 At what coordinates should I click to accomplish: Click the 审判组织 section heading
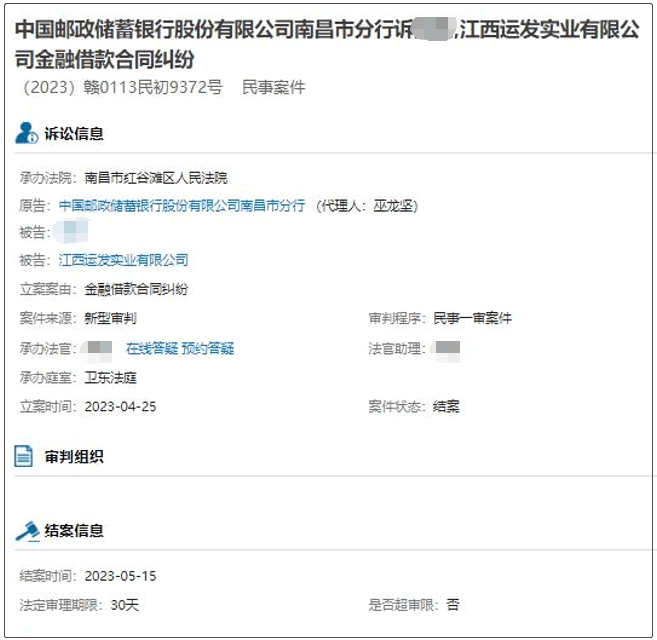[x=74, y=456]
